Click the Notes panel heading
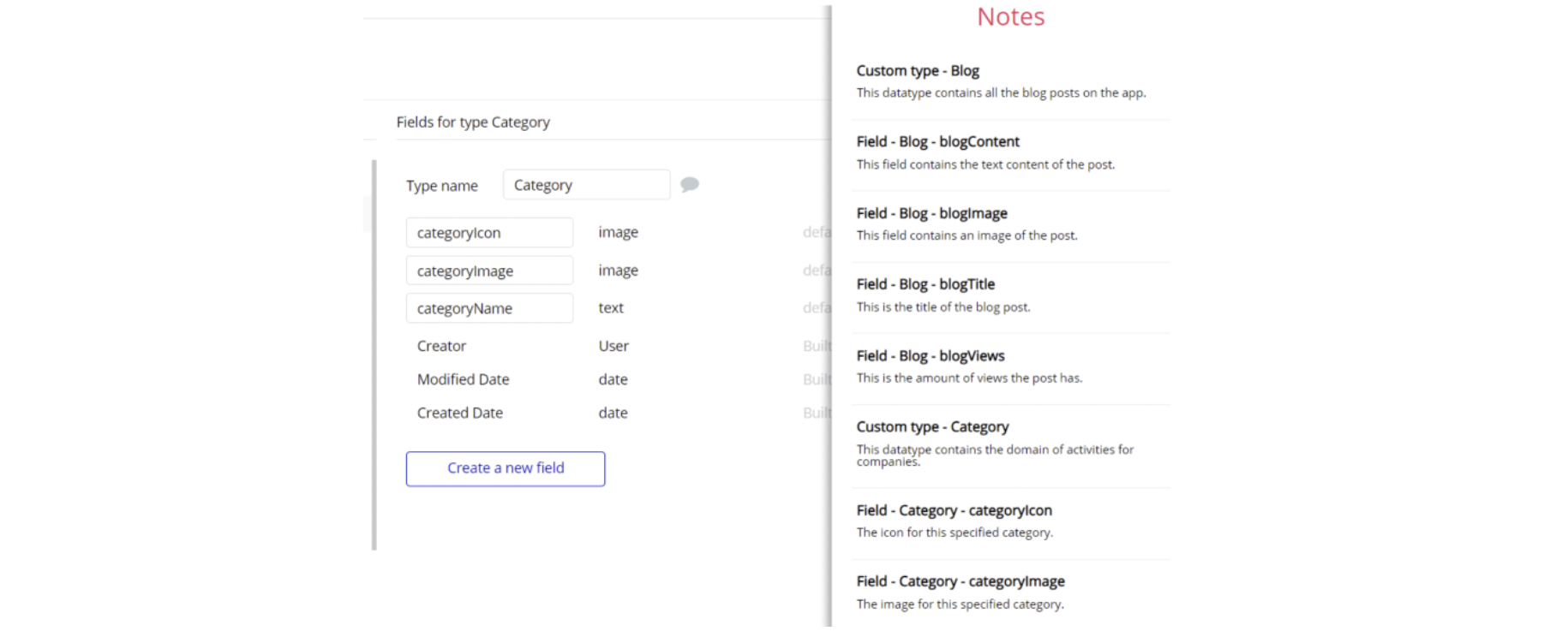 tap(1010, 17)
